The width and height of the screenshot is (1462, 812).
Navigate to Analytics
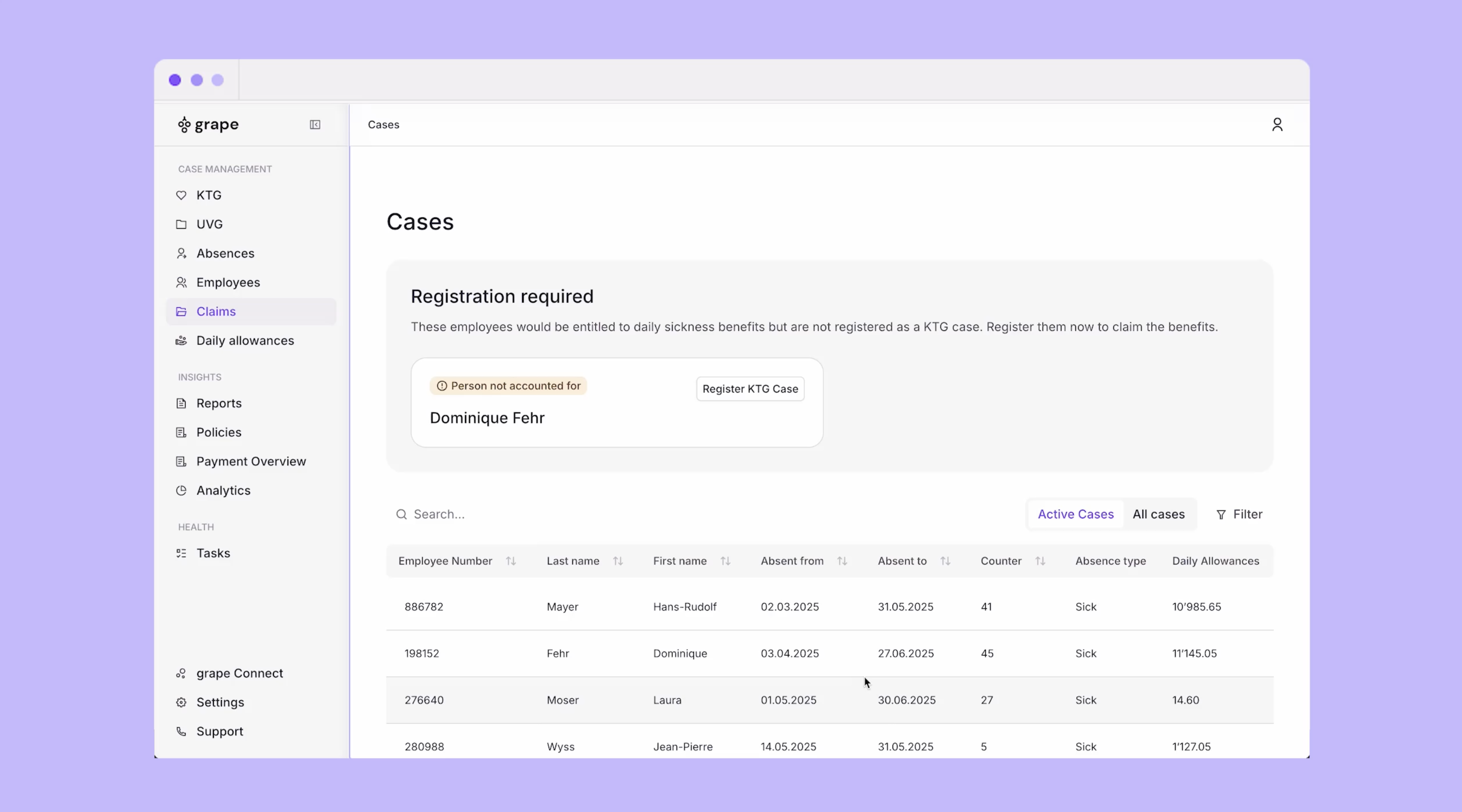(251, 490)
